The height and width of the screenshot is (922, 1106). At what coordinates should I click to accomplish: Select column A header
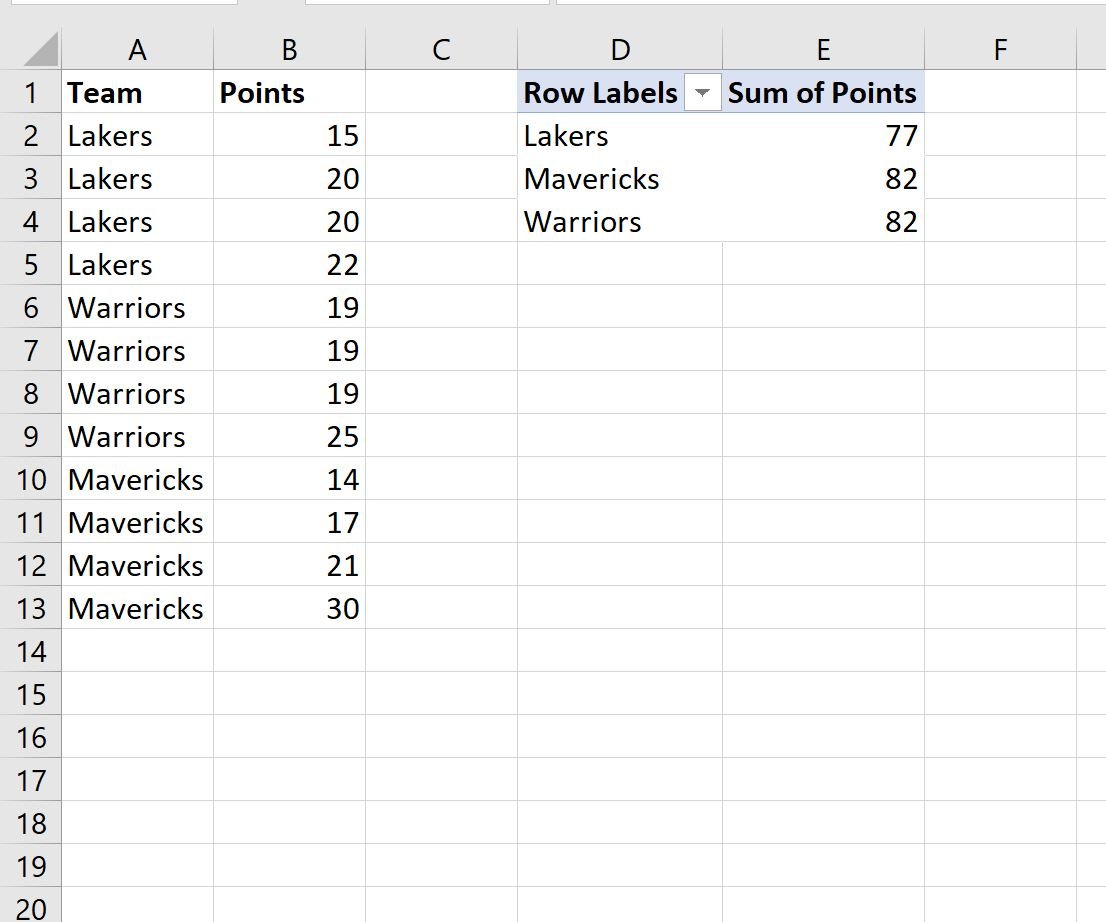click(x=138, y=49)
